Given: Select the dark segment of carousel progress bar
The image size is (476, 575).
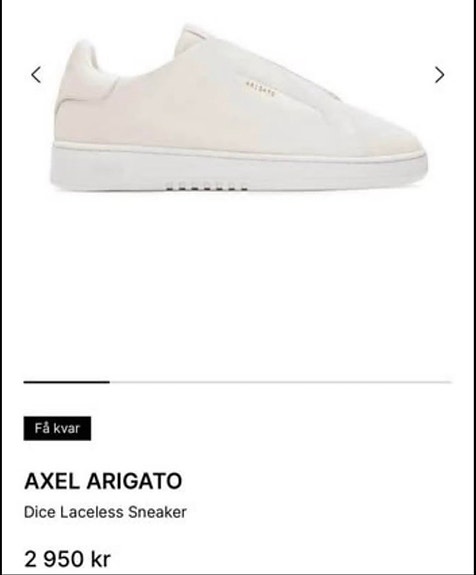Looking at the screenshot, I should coord(67,382).
